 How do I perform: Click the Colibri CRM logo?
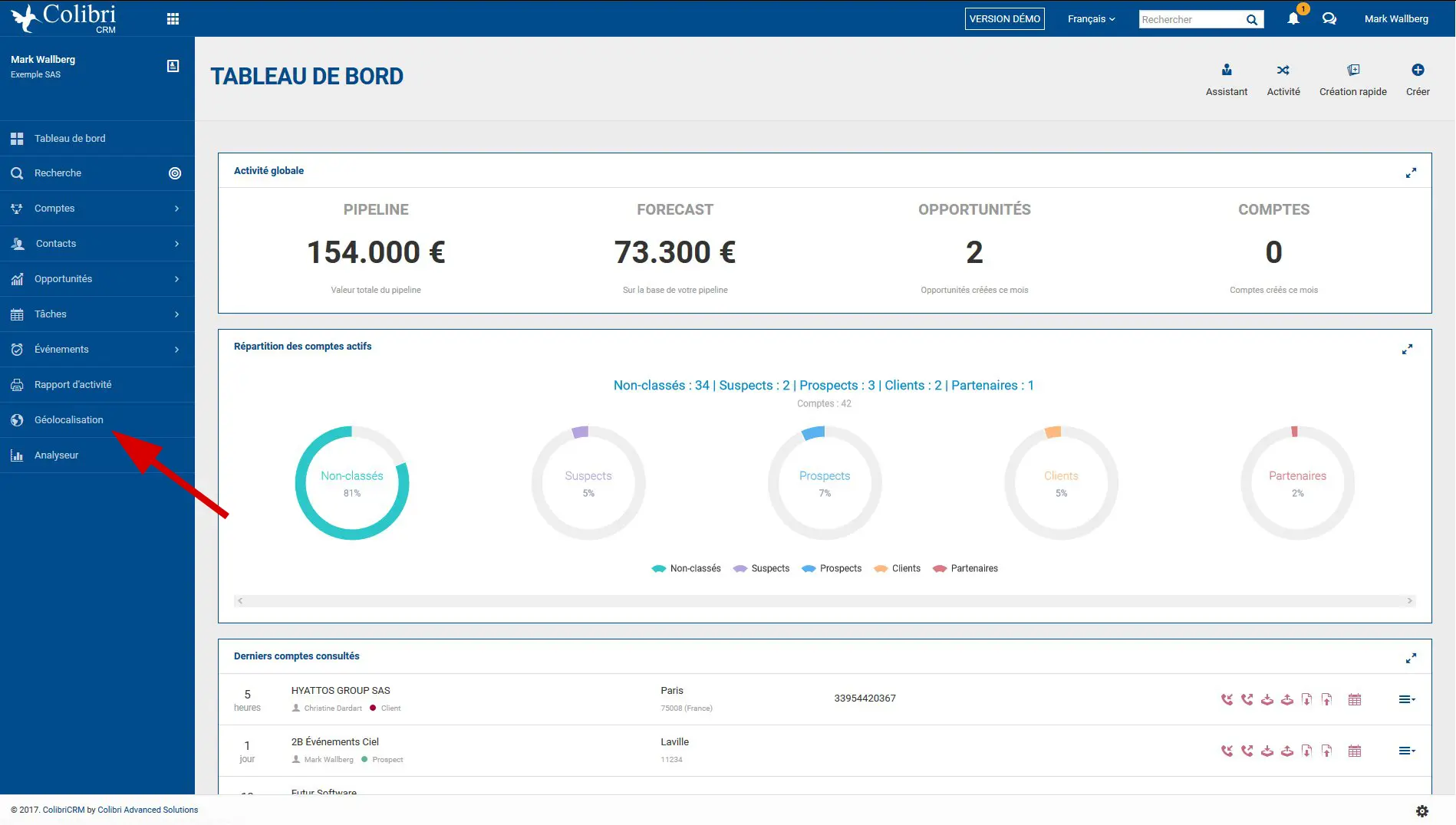[x=64, y=18]
